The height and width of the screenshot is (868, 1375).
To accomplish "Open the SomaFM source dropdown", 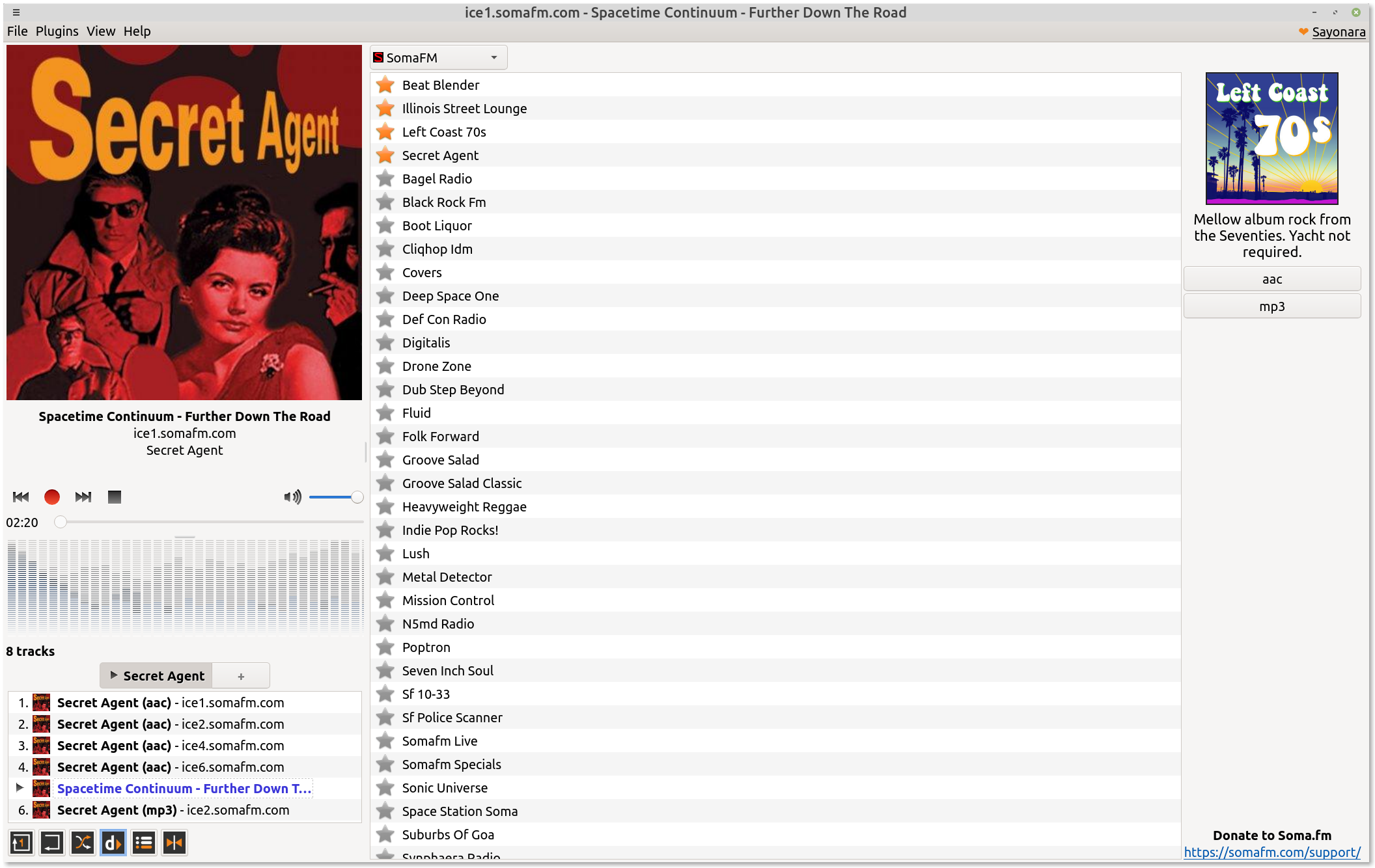I will (x=438, y=57).
